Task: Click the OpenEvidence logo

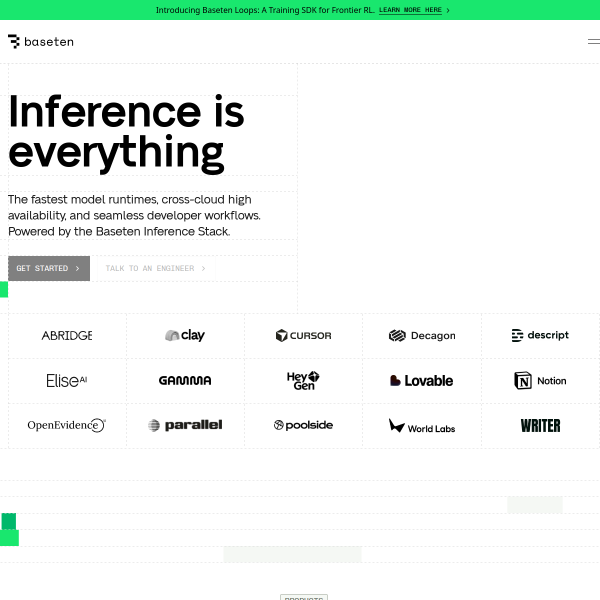Action: click(x=67, y=425)
